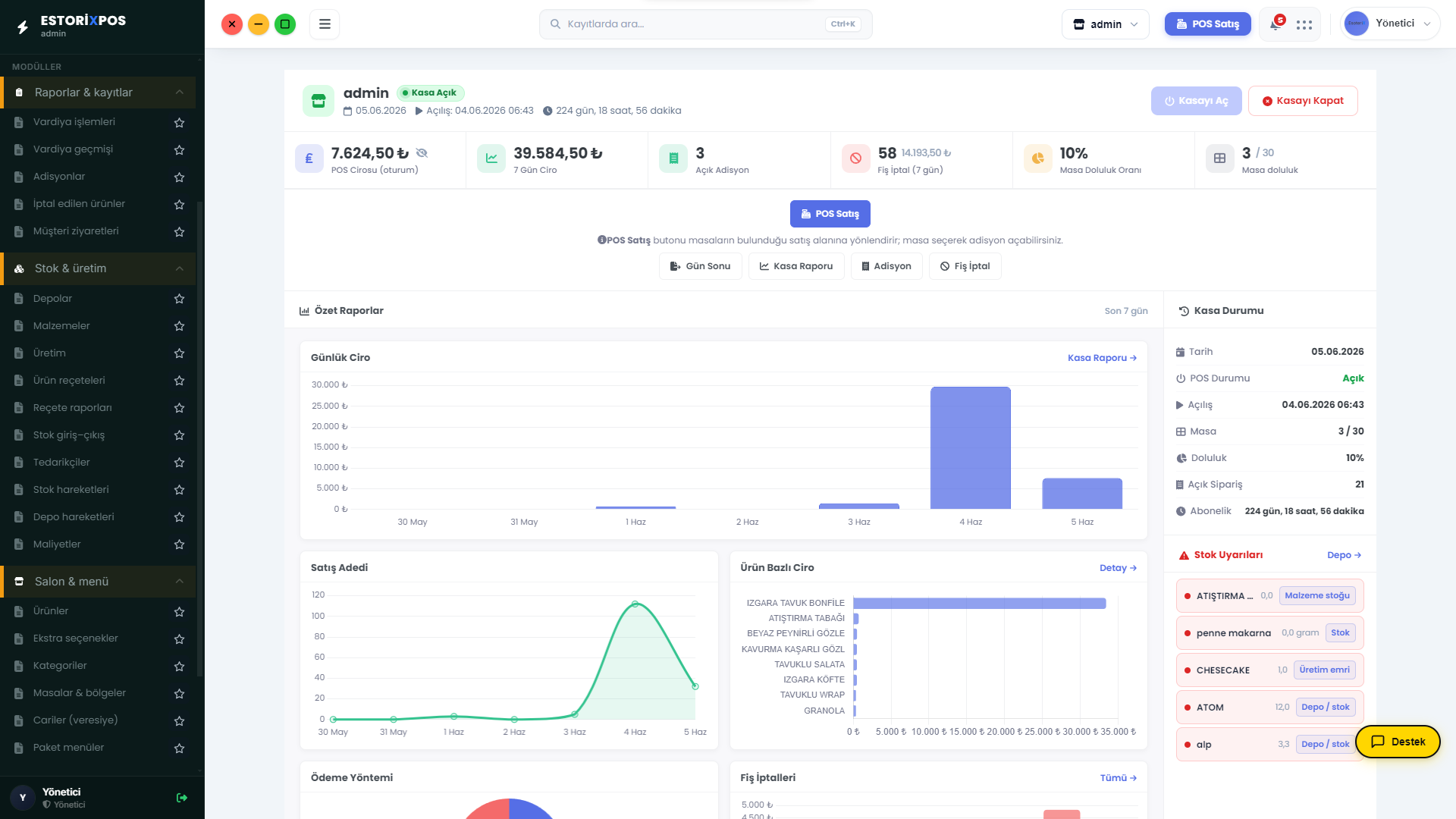
Task: Click the 7 Gün Ciro chart icon
Action: click(x=491, y=158)
